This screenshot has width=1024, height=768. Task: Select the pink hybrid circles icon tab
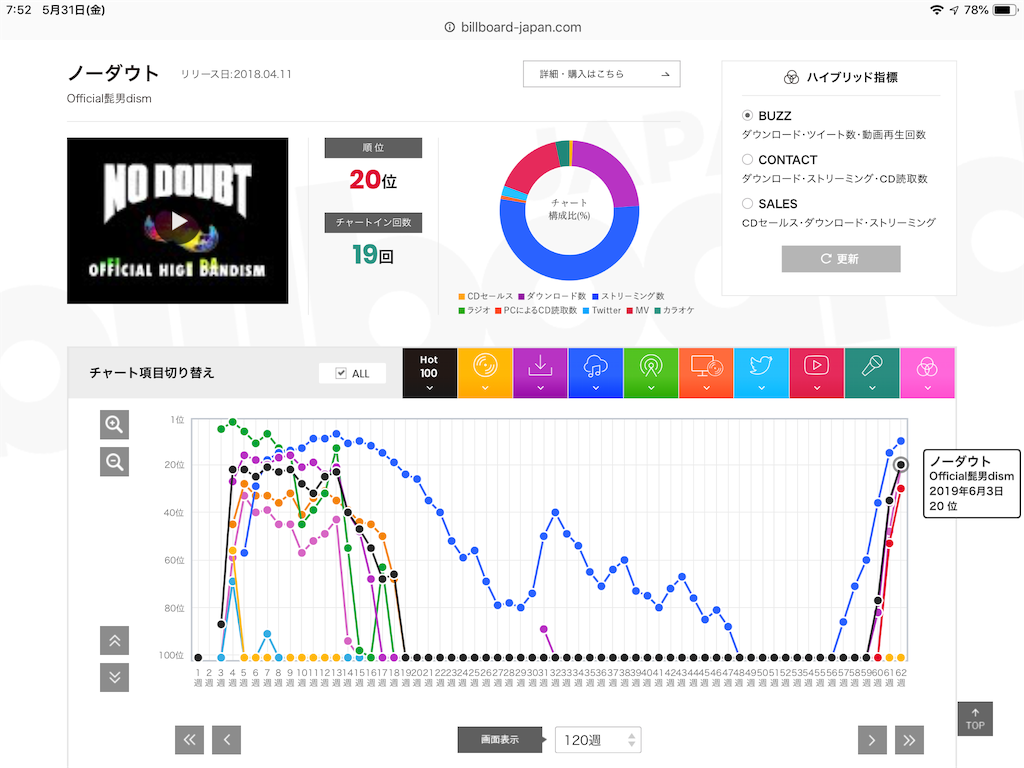pos(927,373)
